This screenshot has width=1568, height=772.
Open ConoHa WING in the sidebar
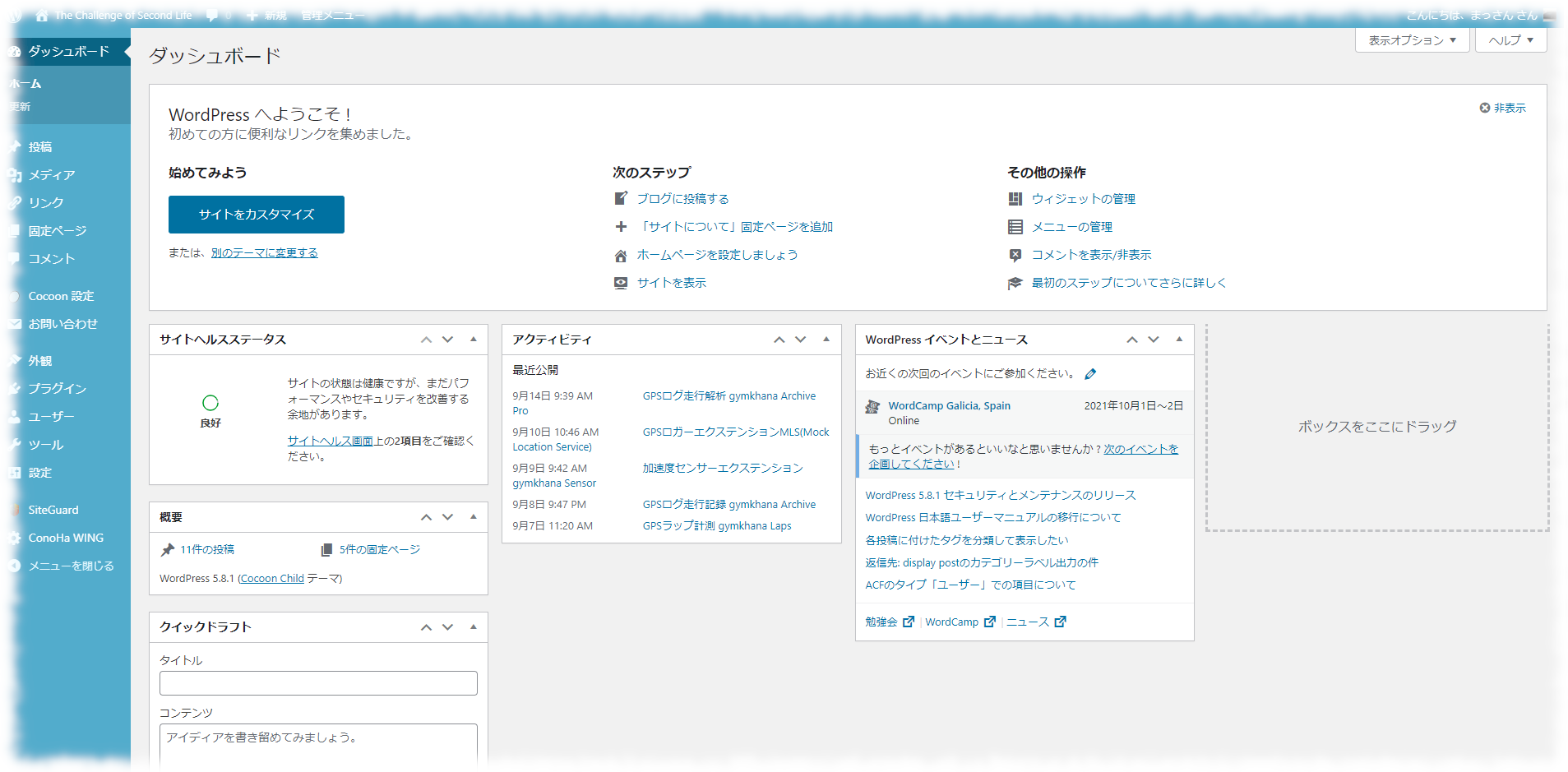tap(65, 538)
